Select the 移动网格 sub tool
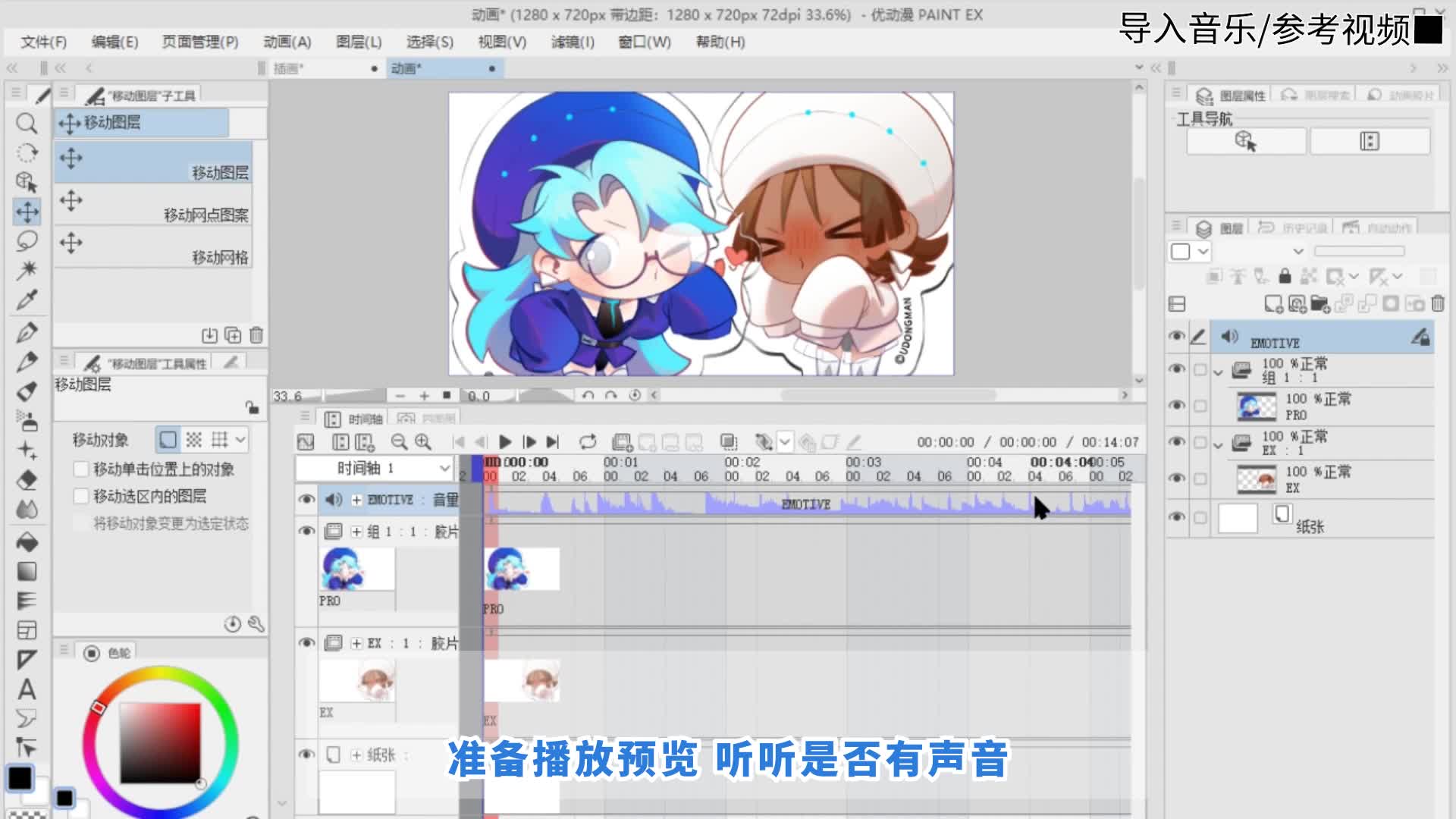Viewport: 1456px width, 819px height. [x=153, y=247]
